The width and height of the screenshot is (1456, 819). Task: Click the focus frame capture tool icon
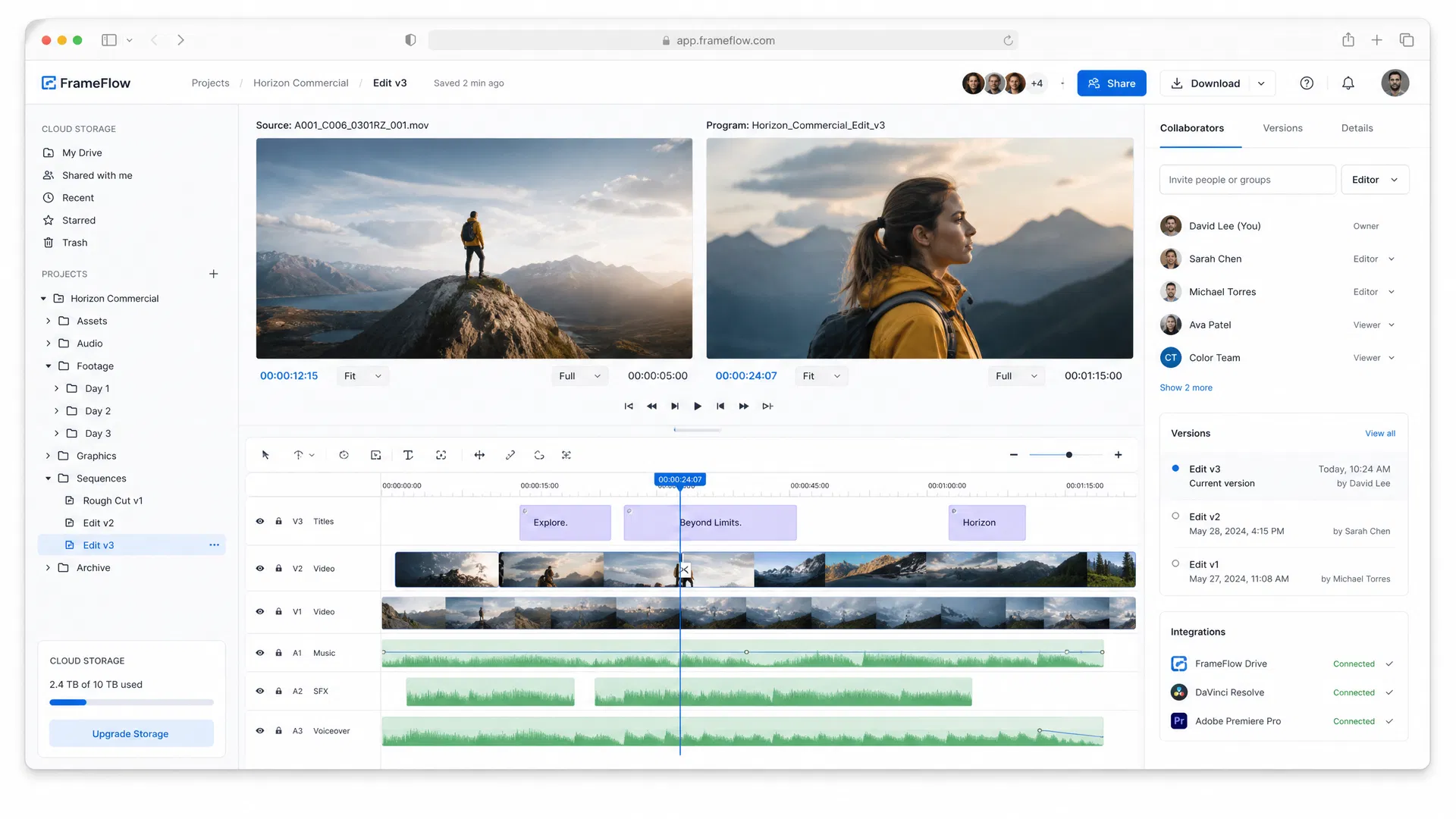(441, 455)
